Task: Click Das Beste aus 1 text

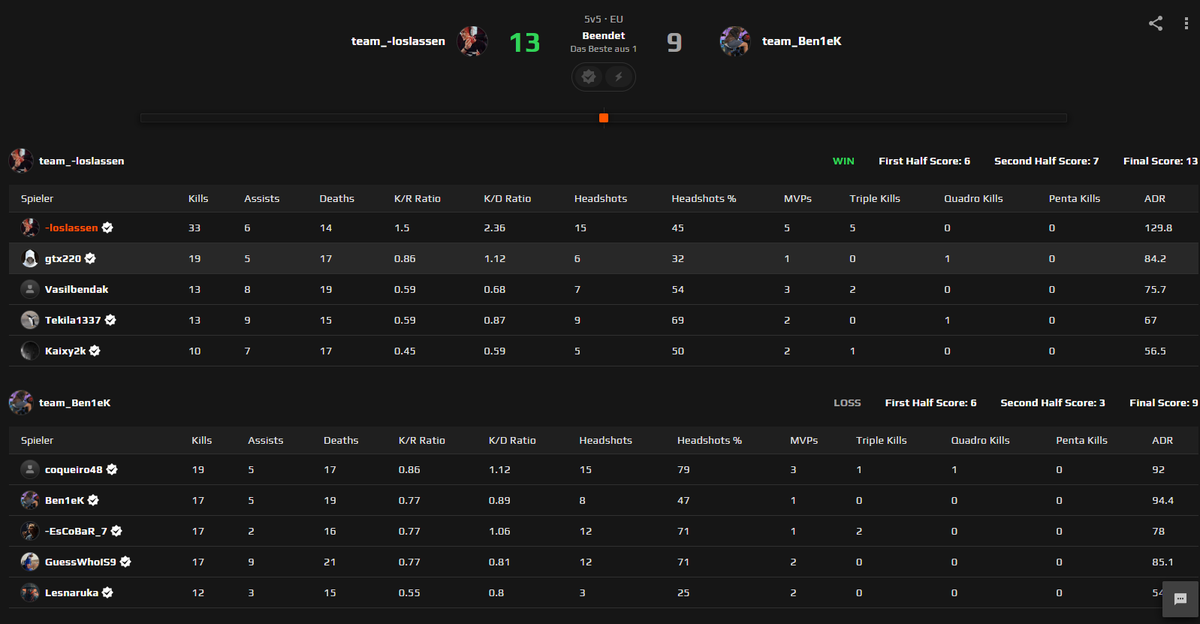Action: click(x=604, y=49)
